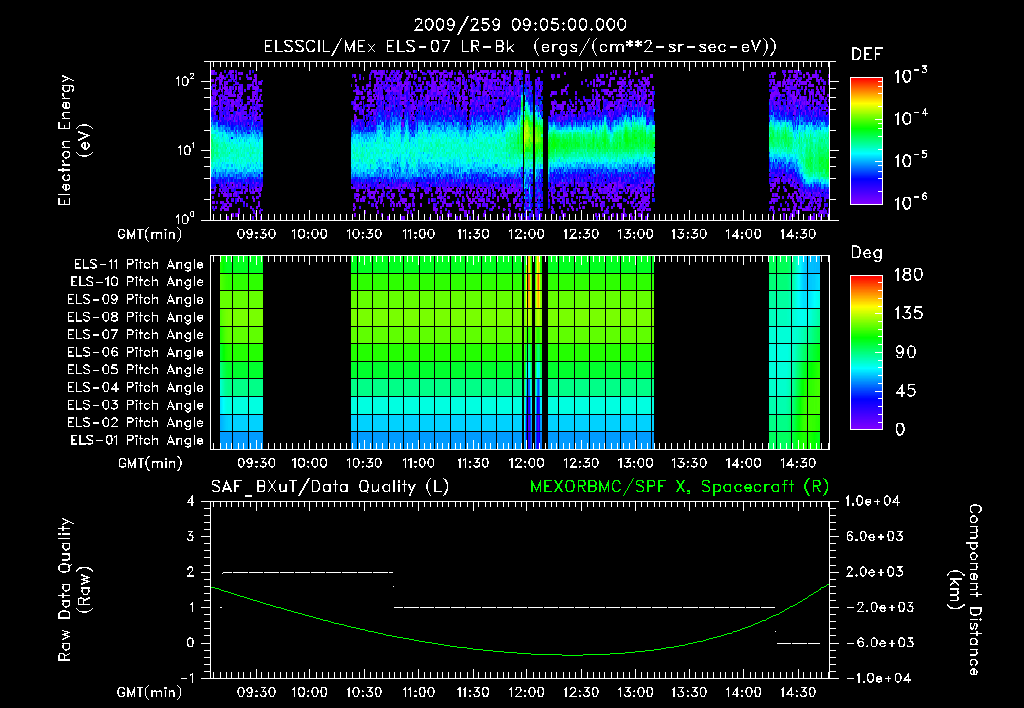Select the ELS-03 Pitch Angle row label
The width and height of the screenshot is (1024, 708).
(136, 405)
